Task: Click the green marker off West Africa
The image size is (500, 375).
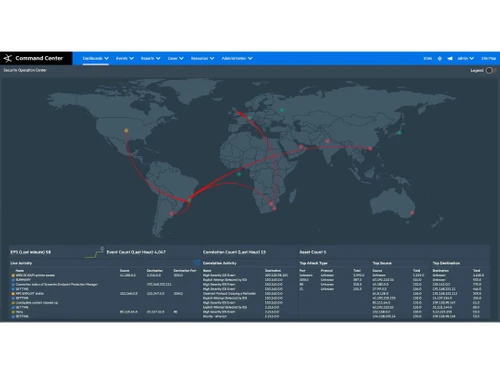Action: coord(239,174)
